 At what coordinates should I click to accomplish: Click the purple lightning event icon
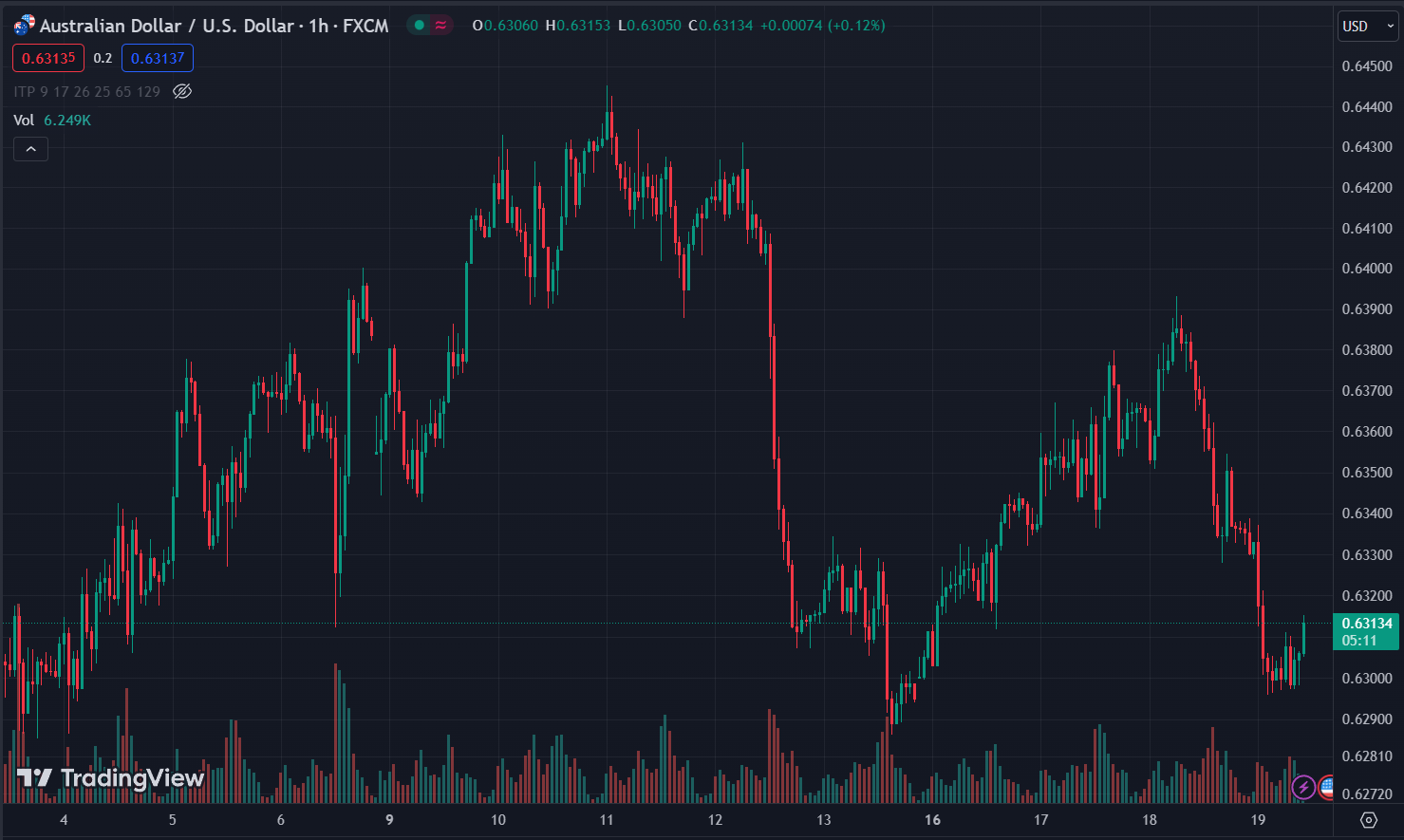pyautogui.click(x=1303, y=787)
